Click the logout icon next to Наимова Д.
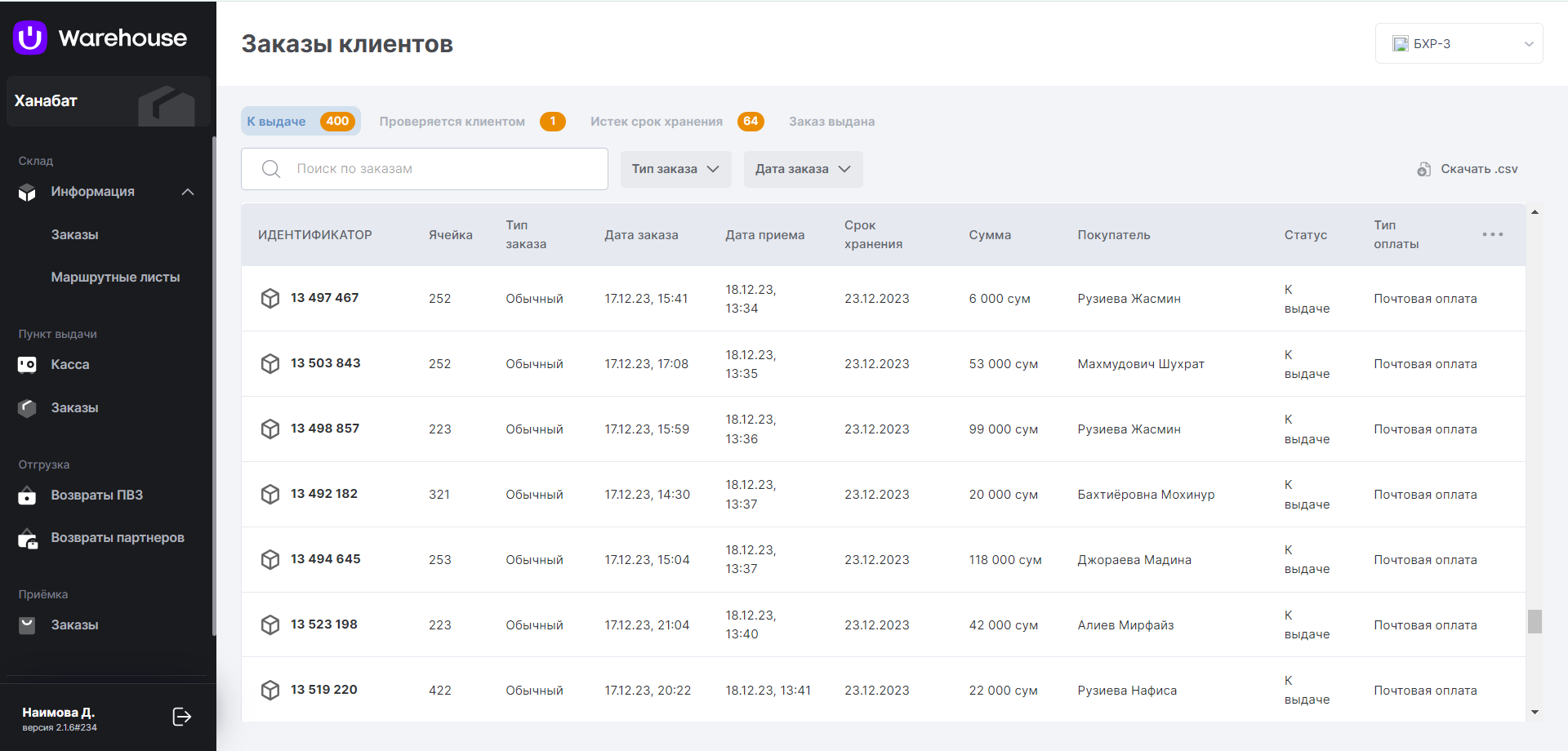 (182, 717)
